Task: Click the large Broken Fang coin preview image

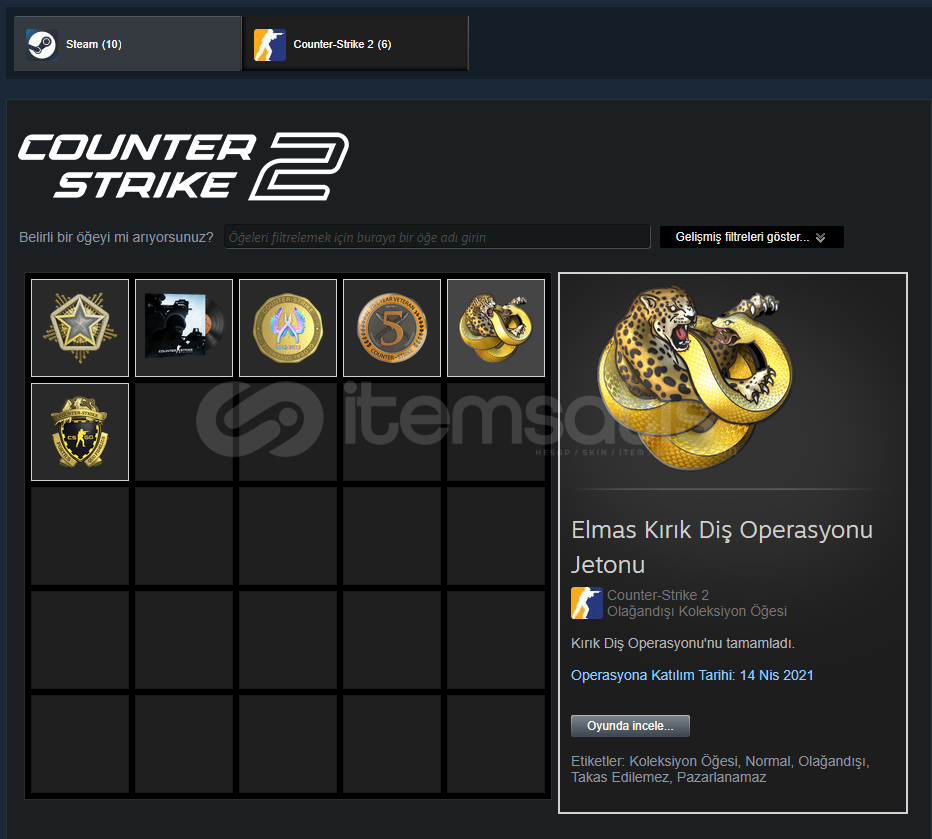Action: pyautogui.click(x=695, y=378)
